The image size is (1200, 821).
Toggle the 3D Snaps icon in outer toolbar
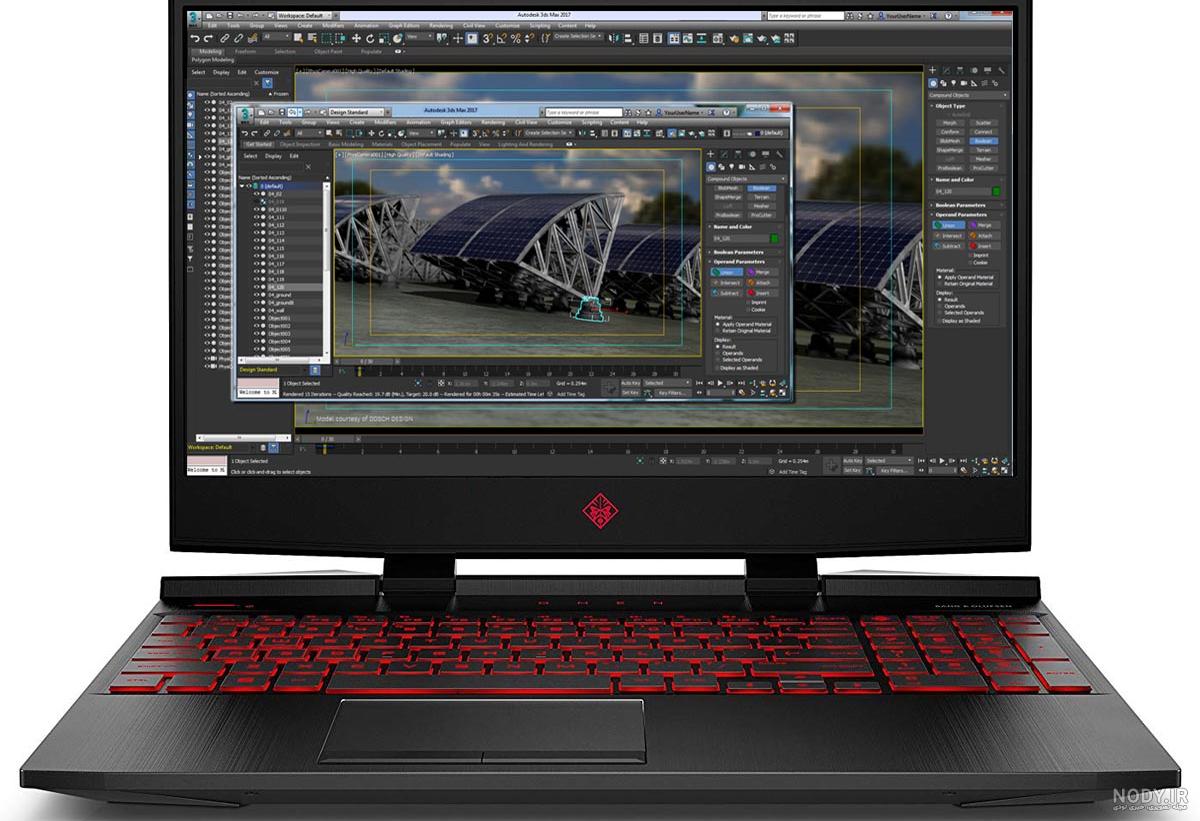point(488,38)
